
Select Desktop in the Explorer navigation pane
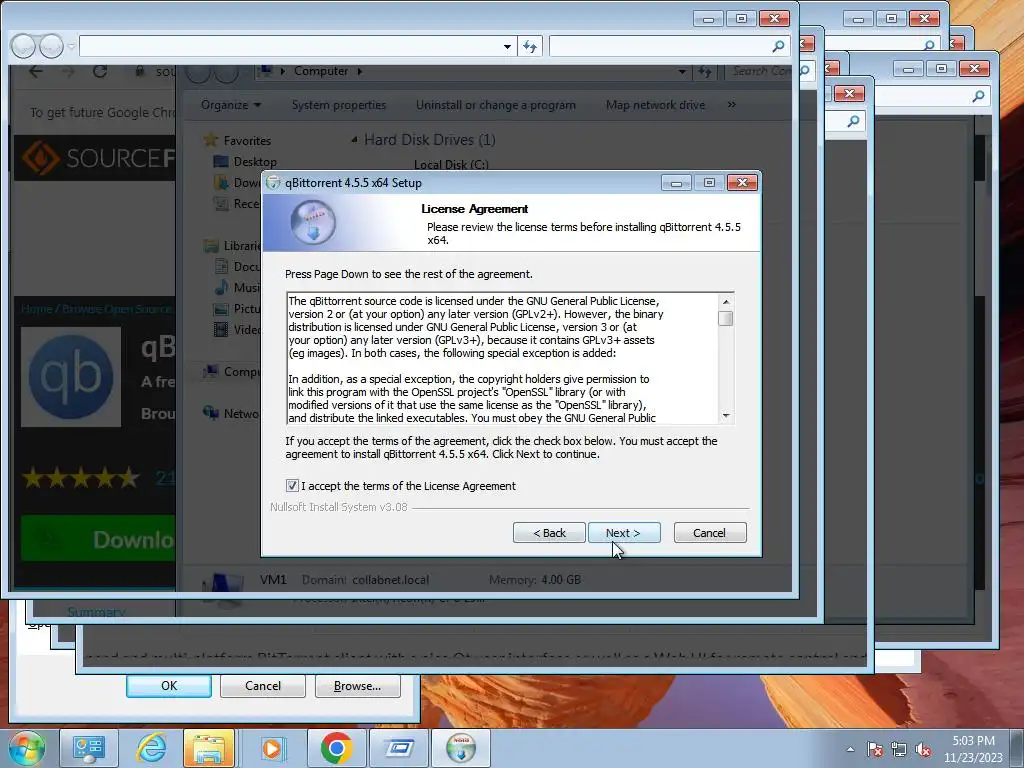(255, 162)
